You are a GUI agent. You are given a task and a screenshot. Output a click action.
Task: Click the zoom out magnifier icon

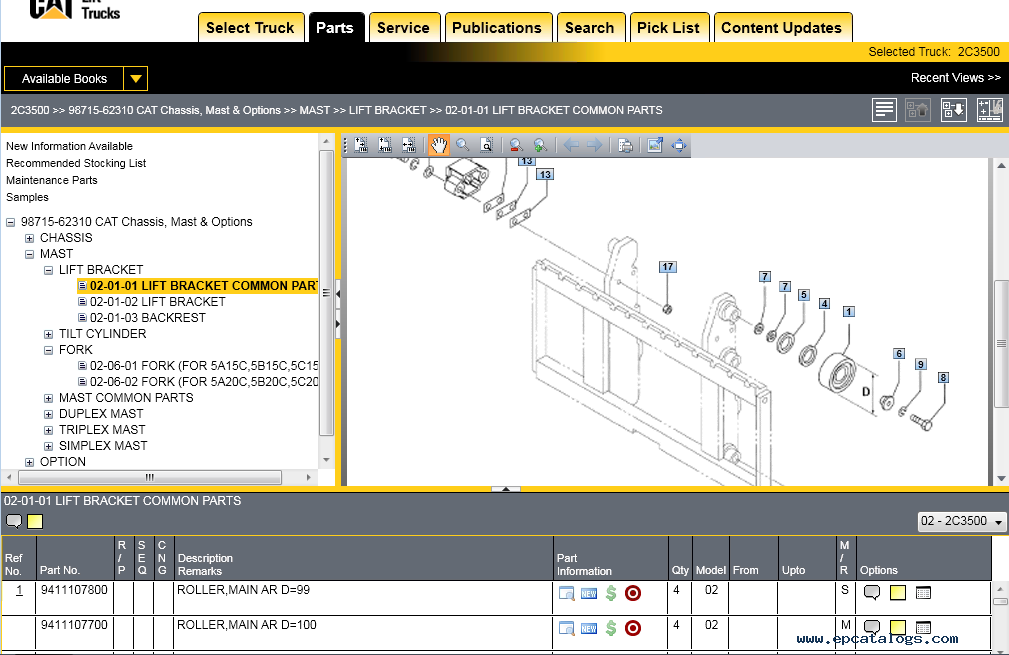point(515,145)
